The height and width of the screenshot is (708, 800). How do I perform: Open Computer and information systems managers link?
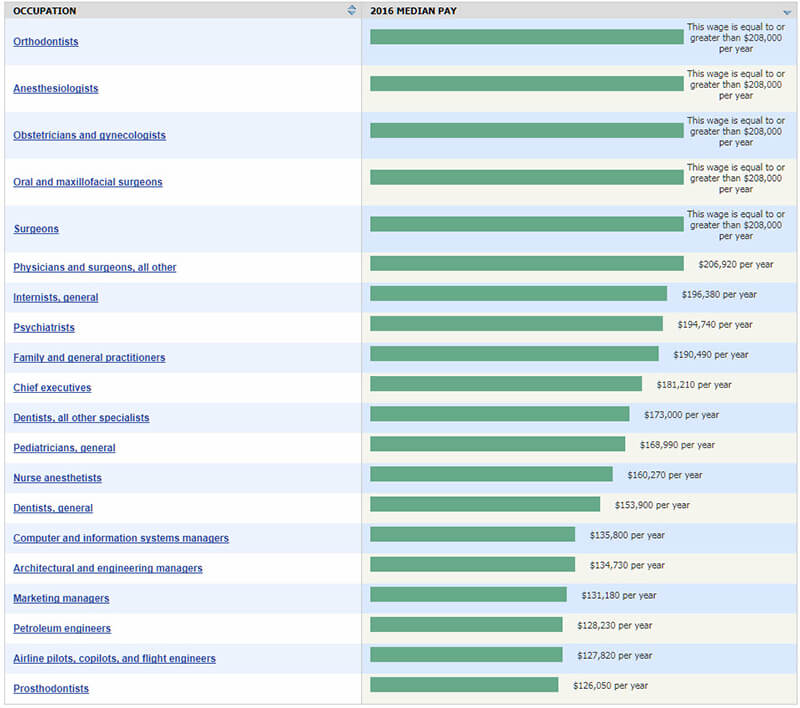pyautogui.click(x=121, y=538)
